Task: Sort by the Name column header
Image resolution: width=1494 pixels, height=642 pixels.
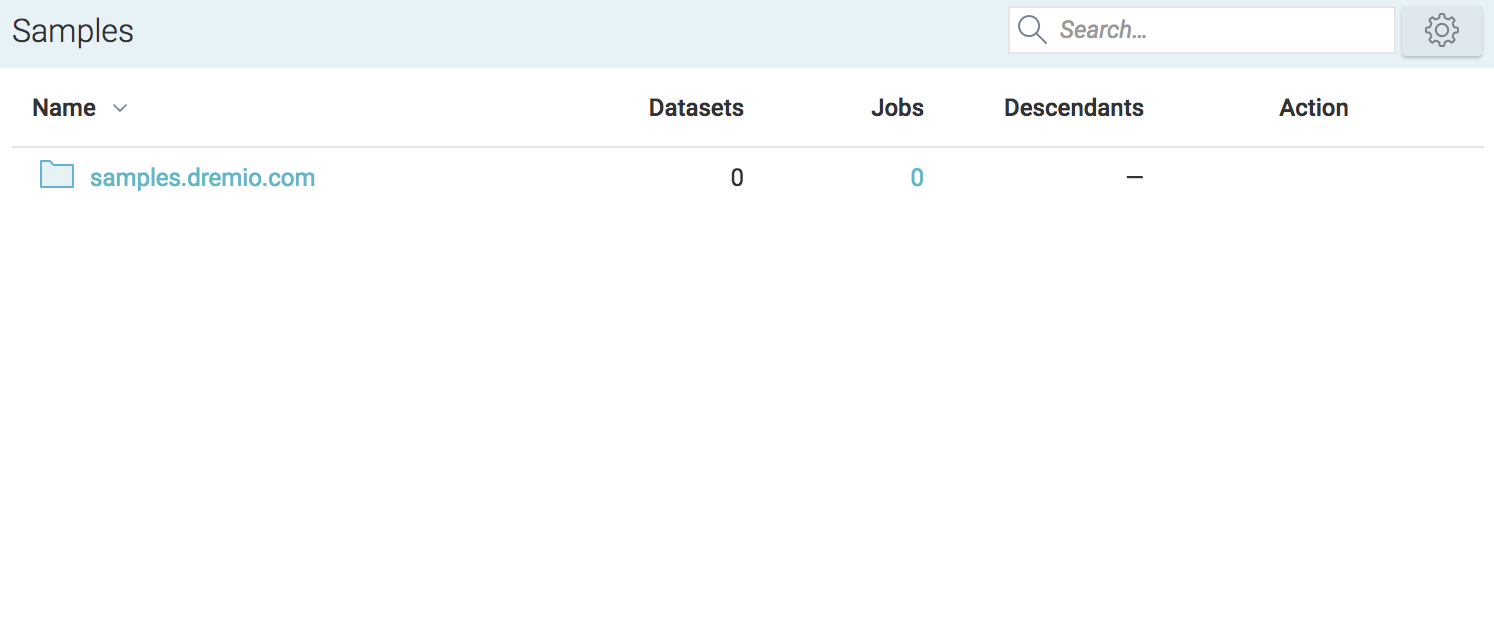Action: click(x=64, y=108)
